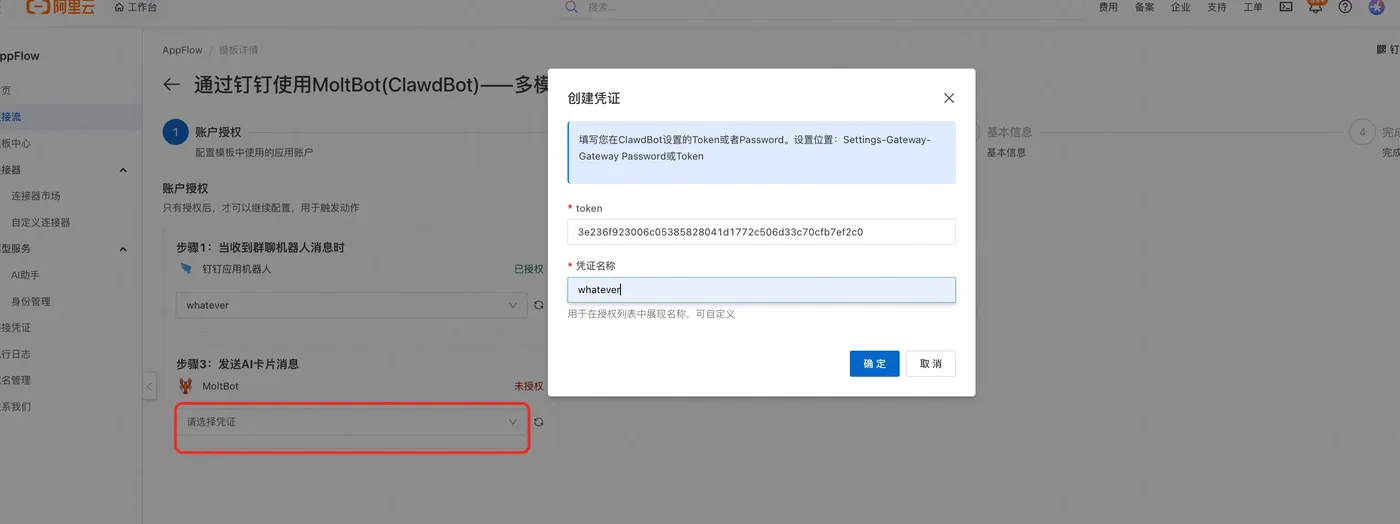Click 步骤1：当收到群聊机器人消息时 heading

click(261, 247)
